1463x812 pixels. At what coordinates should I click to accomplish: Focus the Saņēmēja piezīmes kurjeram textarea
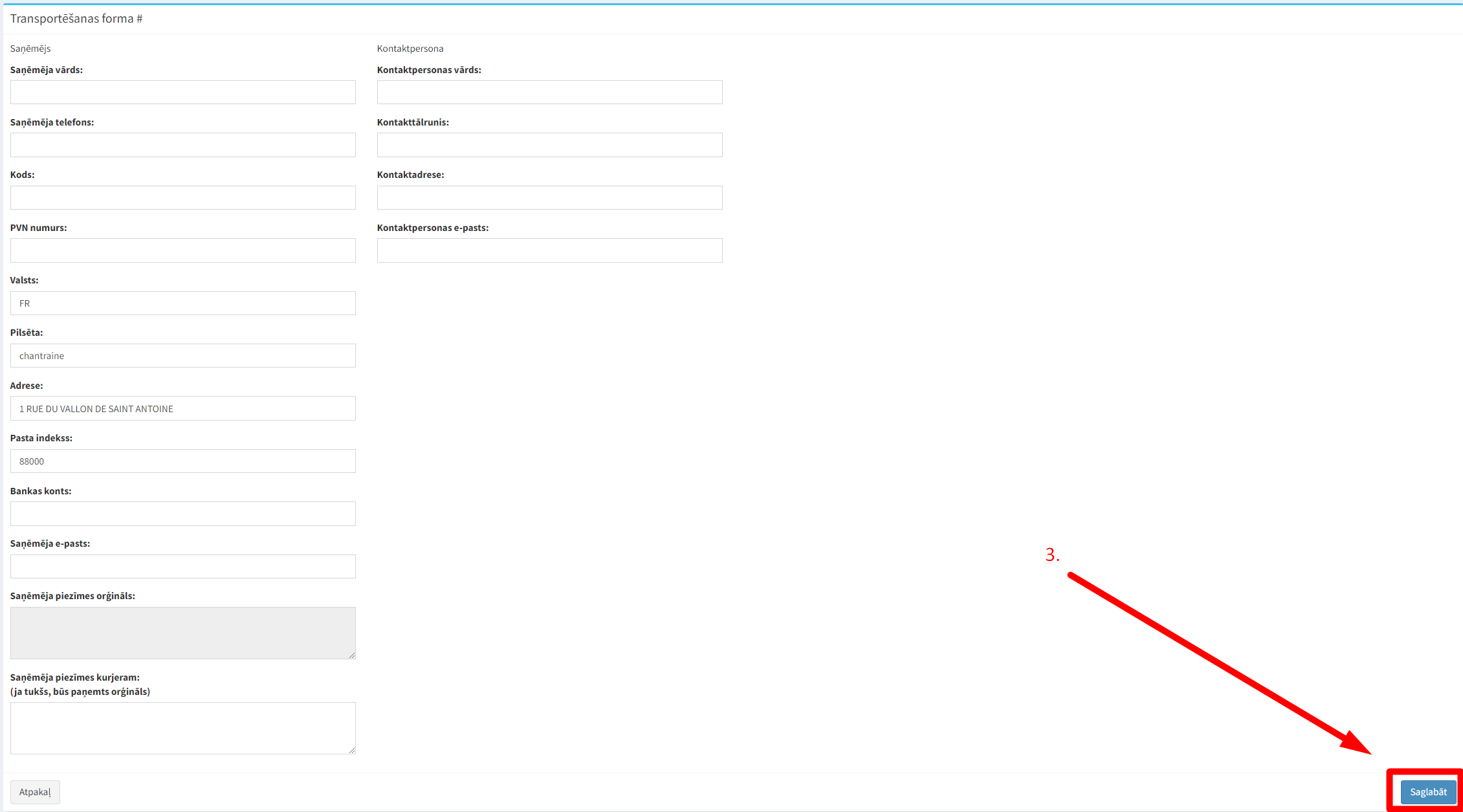click(182, 728)
